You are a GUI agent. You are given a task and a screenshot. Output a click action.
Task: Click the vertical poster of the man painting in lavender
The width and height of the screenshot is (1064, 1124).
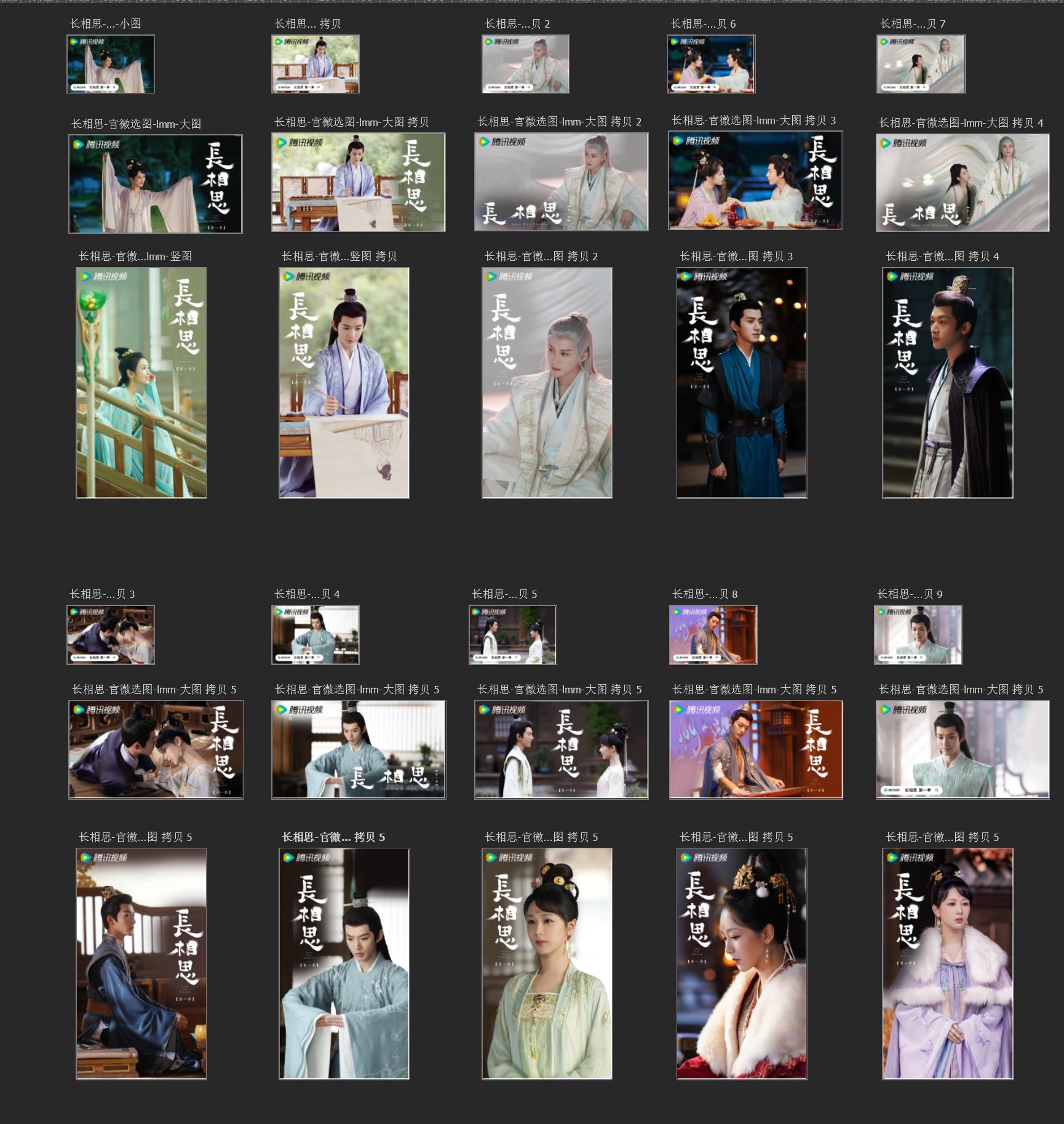click(x=344, y=383)
